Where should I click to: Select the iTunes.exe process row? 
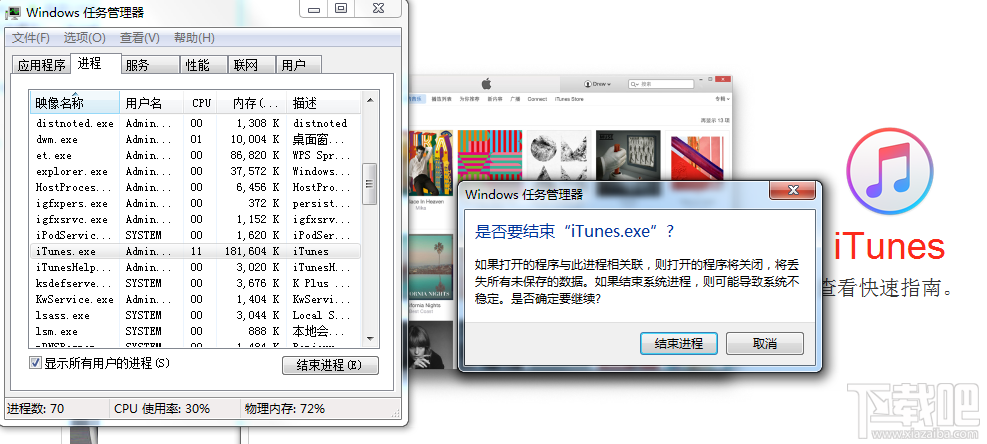tap(195, 251)
